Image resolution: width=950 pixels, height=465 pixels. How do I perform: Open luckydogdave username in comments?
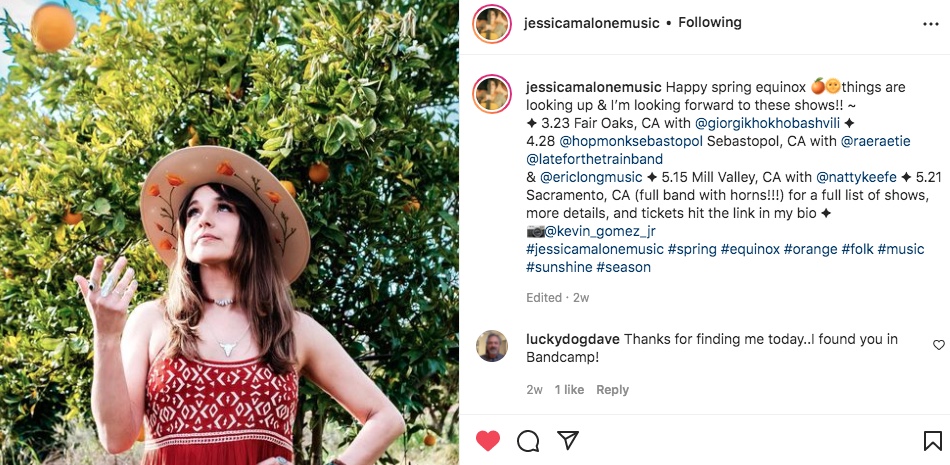pos(573,339)
